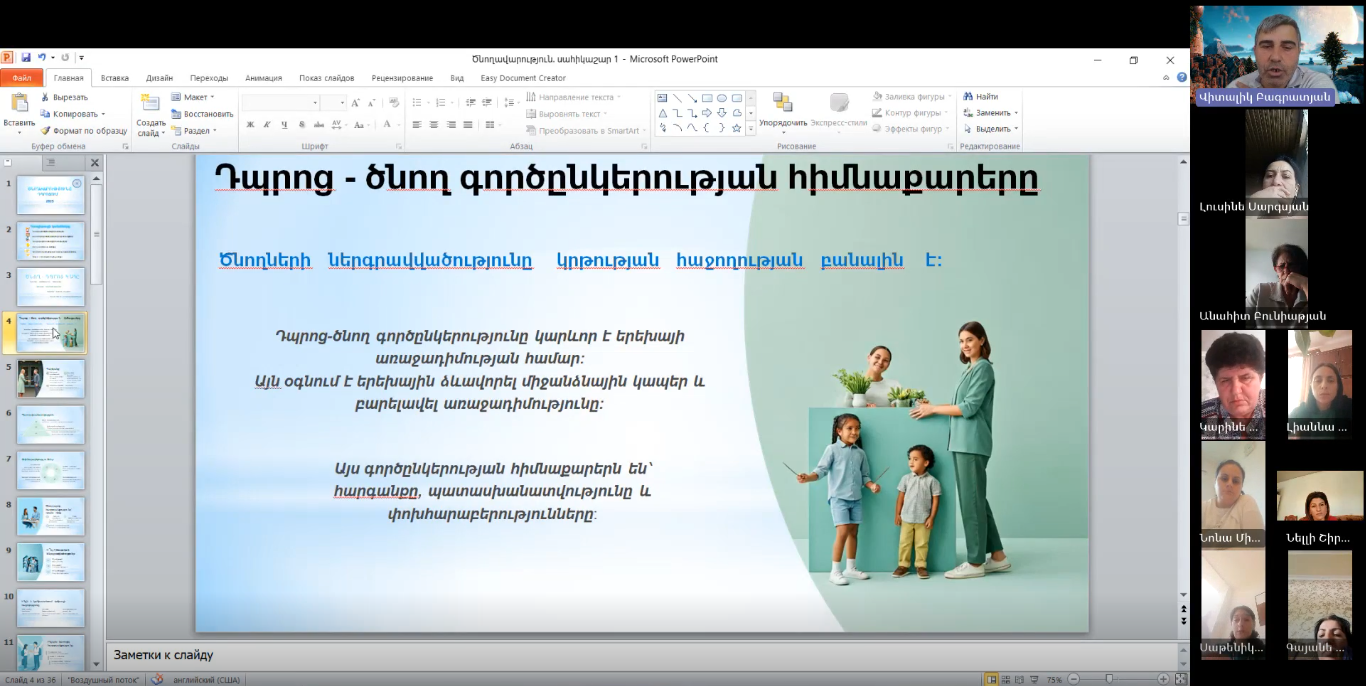
Task: Justify text in paragraph group
Action: tap(467, 125)
